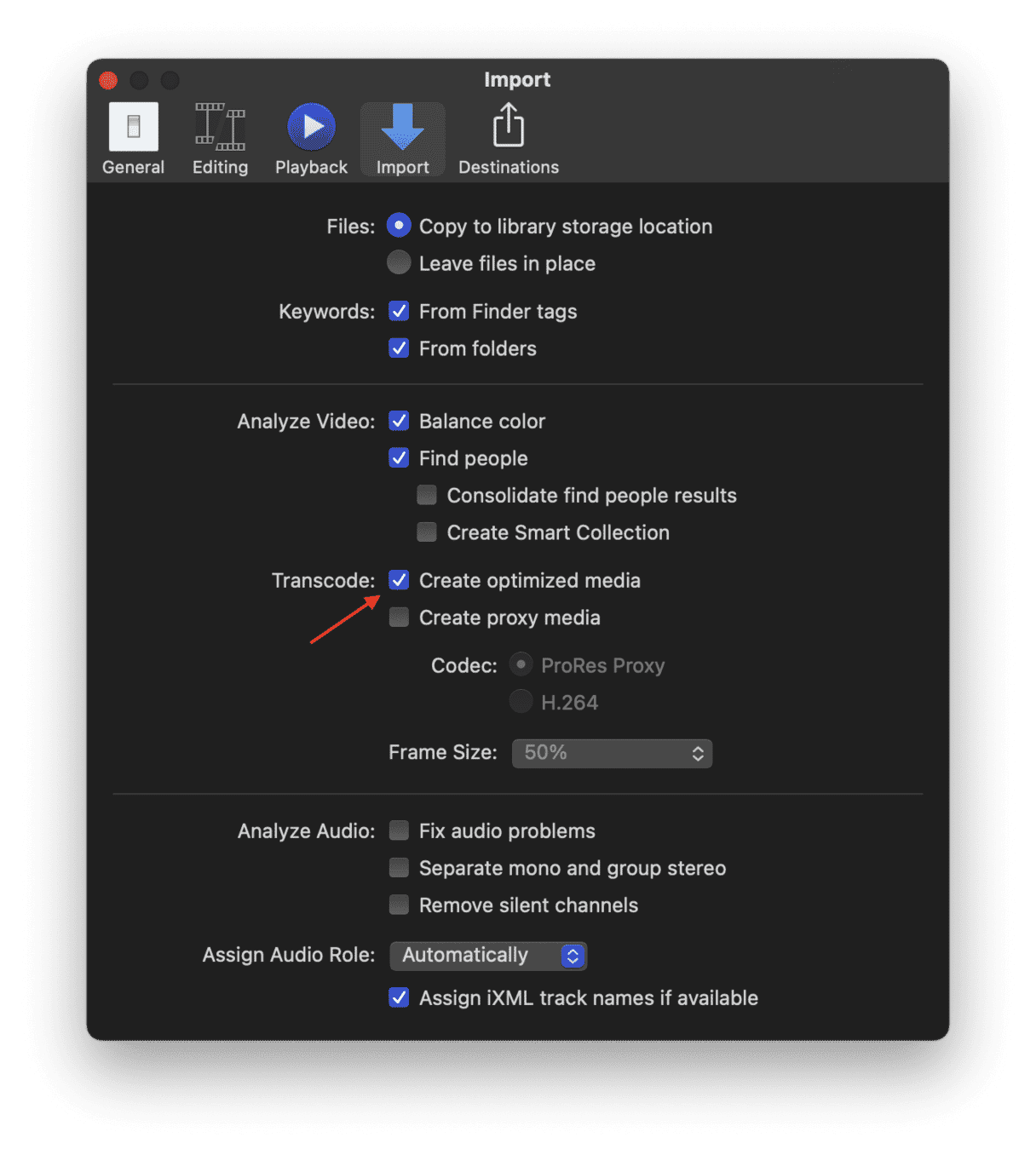
Task: Disable Create optimized media
Action: 399,580
